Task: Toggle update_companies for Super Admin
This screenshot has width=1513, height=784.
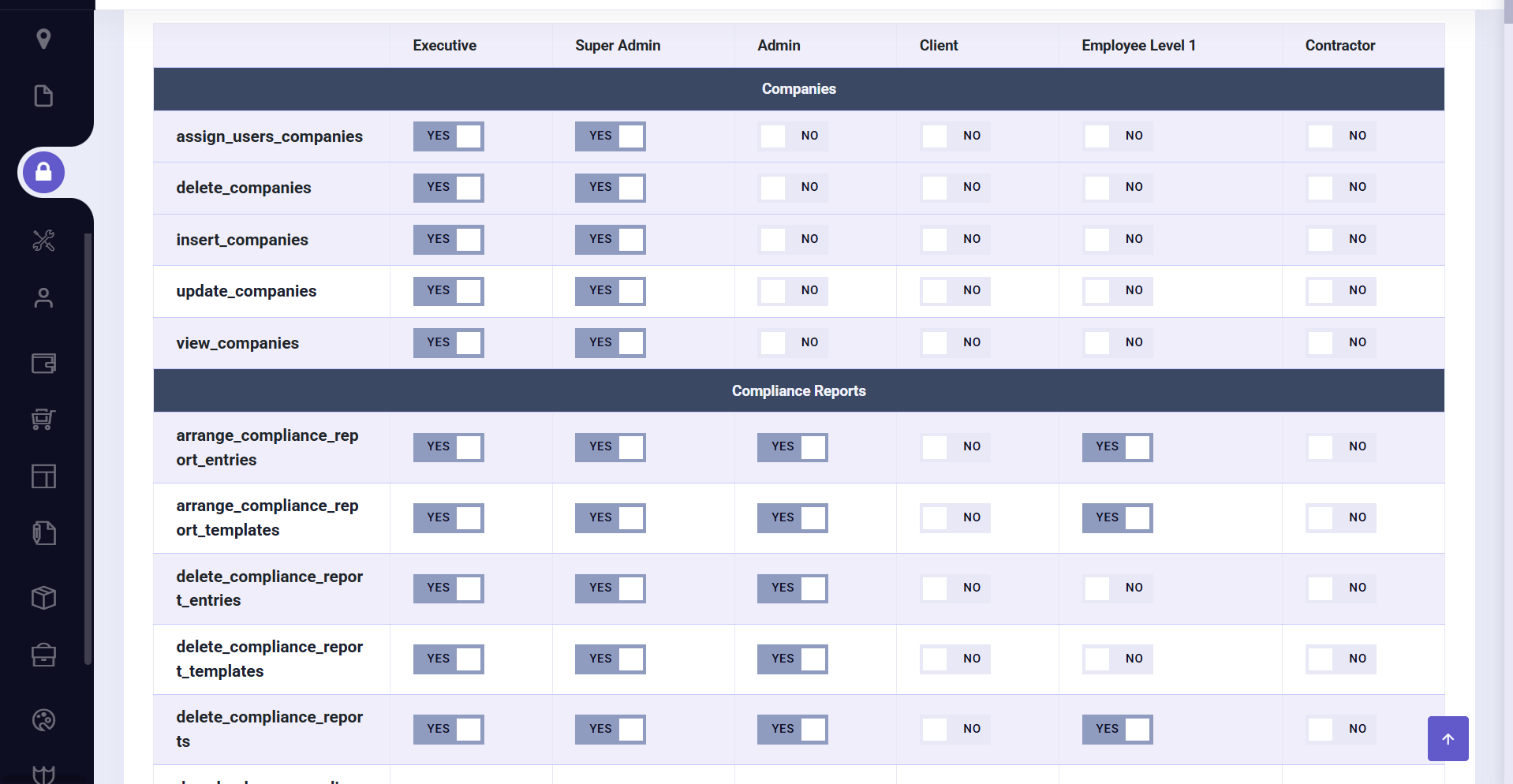Action: tap(610, 291)
